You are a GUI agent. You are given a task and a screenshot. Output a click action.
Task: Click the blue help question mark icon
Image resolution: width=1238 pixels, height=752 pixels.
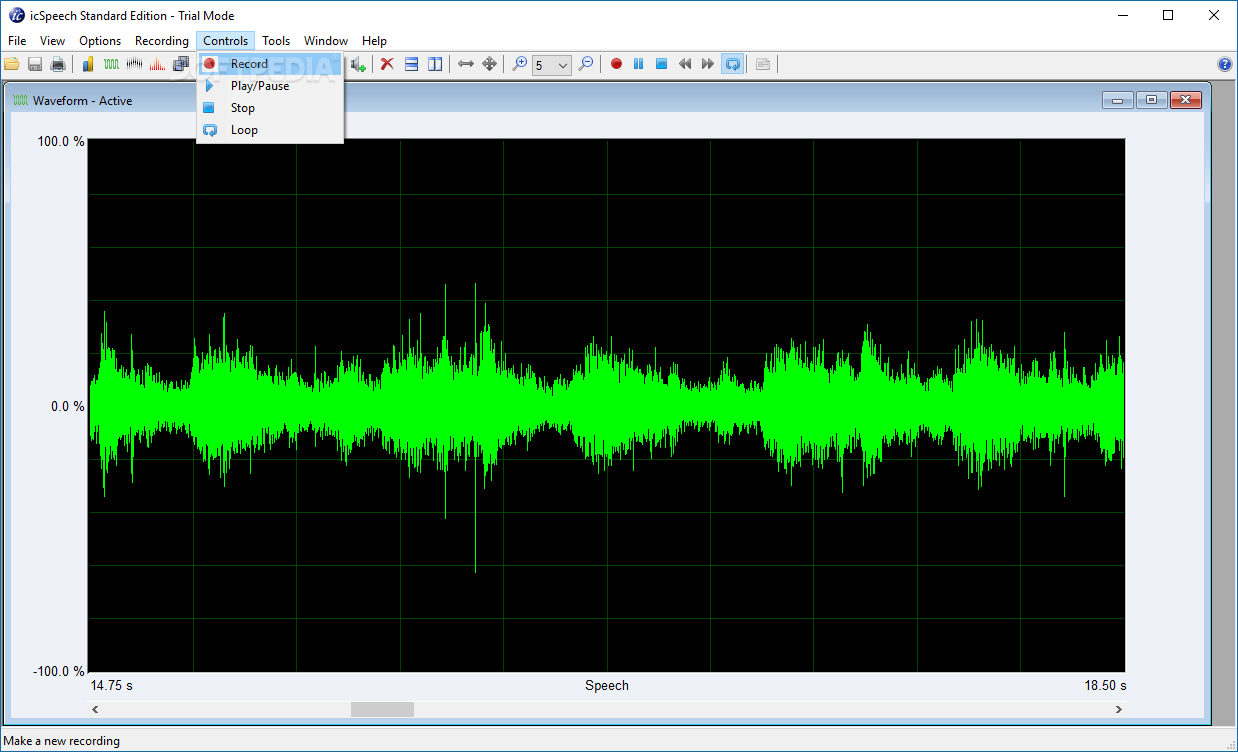tap(1225, 64)
